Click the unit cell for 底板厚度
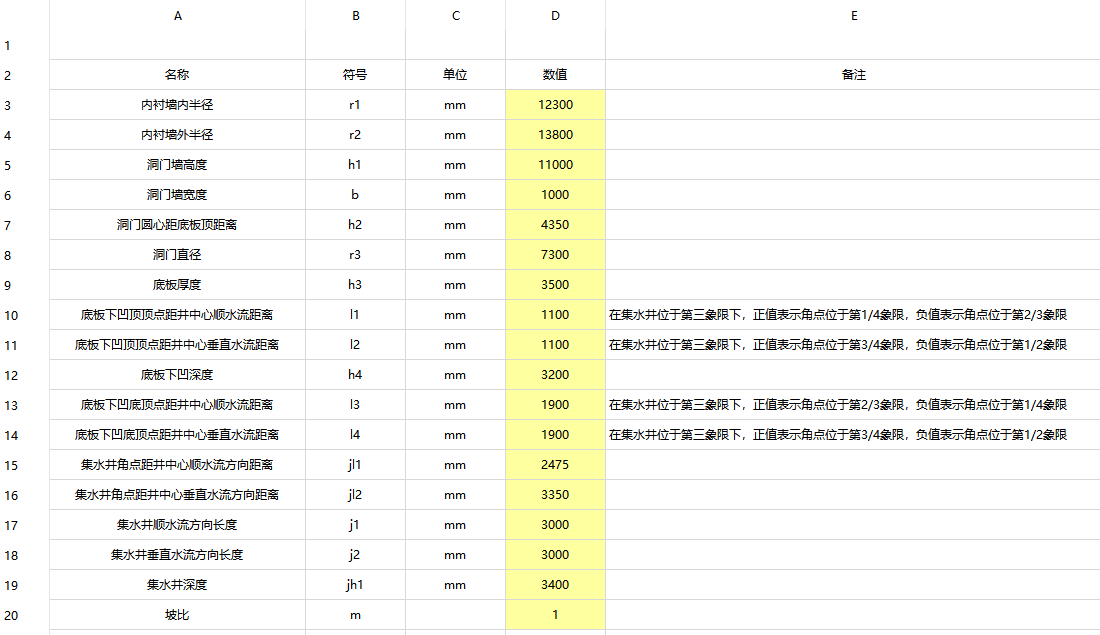 [455, 285]
